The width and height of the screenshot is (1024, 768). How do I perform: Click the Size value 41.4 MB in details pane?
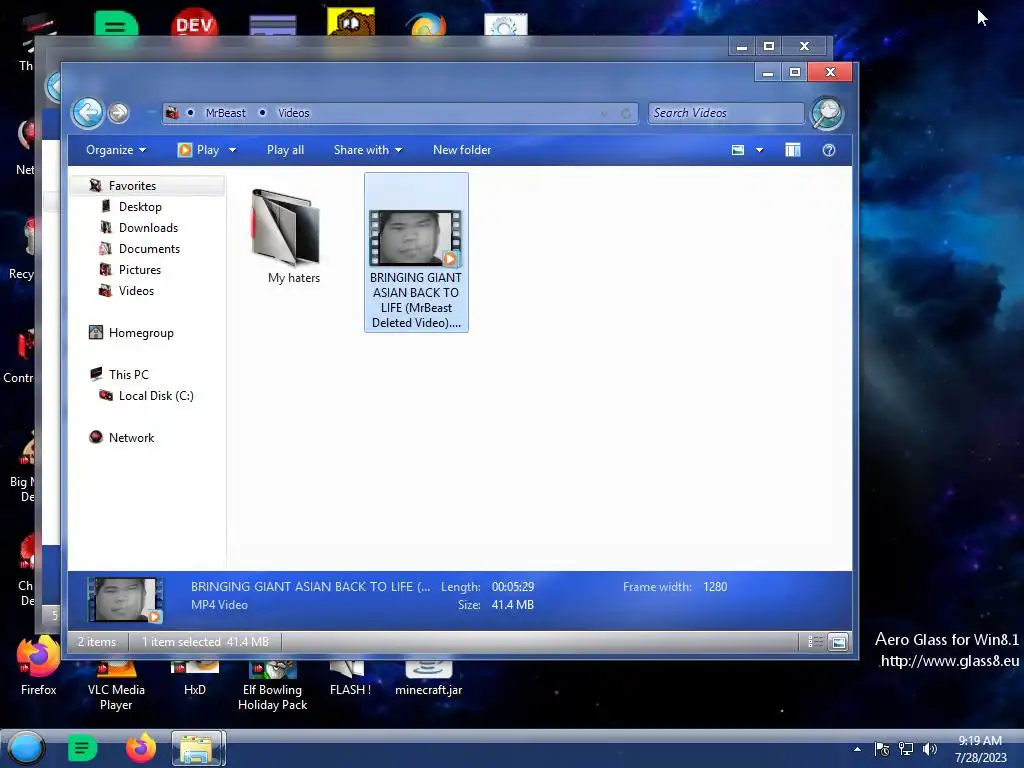(513, 605)
